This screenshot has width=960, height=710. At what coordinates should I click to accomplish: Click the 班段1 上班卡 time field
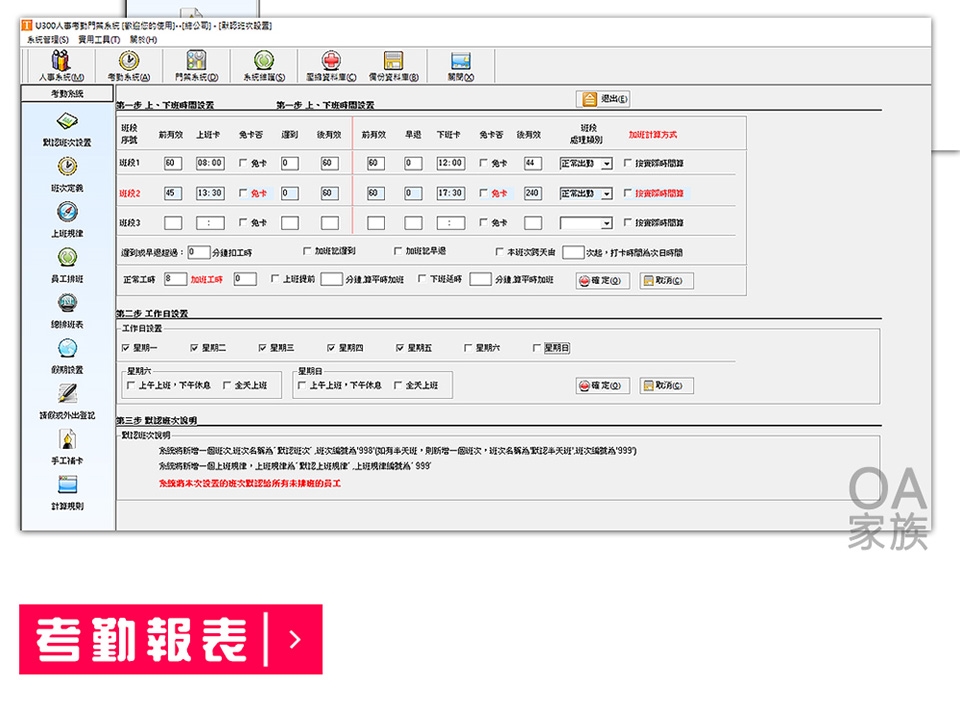point(210,163)
